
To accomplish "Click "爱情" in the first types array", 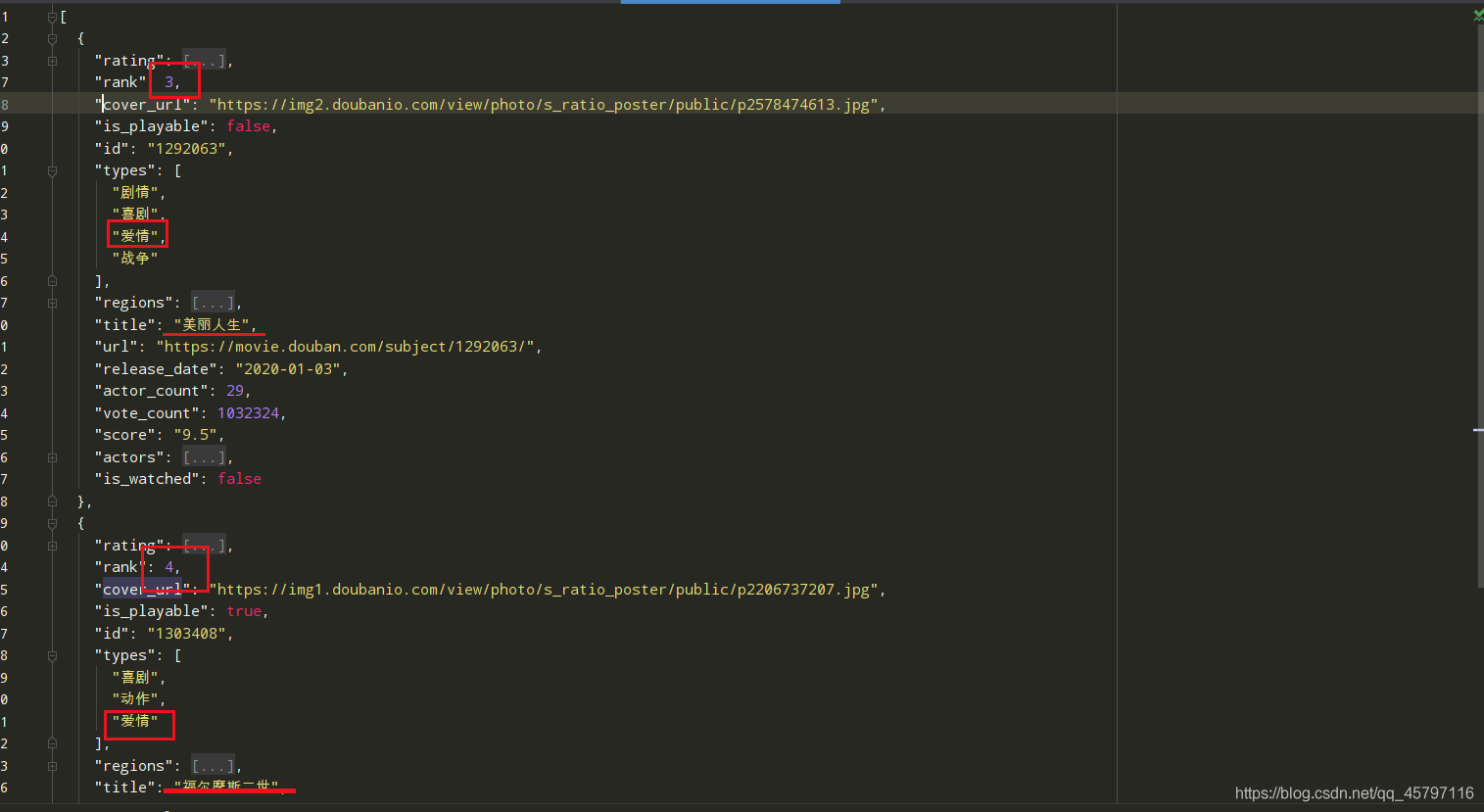I will coord(134,236).
